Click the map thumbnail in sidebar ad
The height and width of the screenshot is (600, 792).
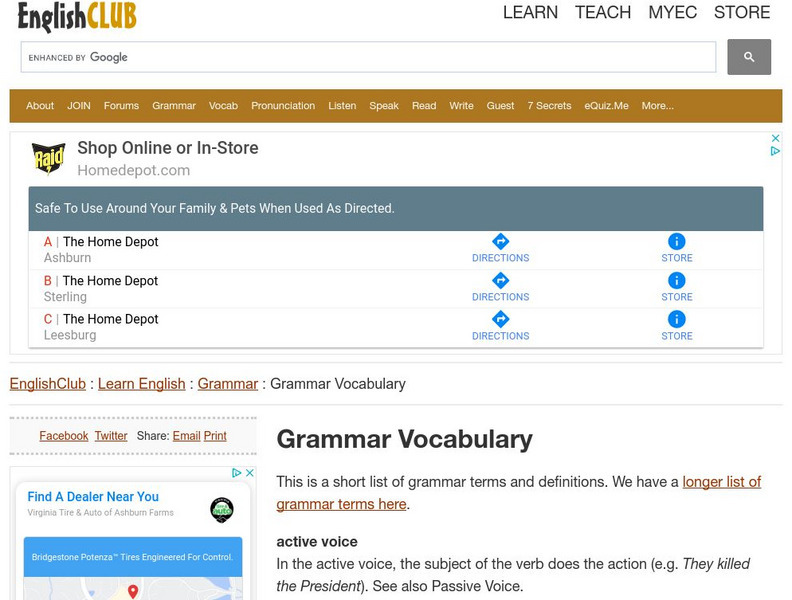pos(133,588)
